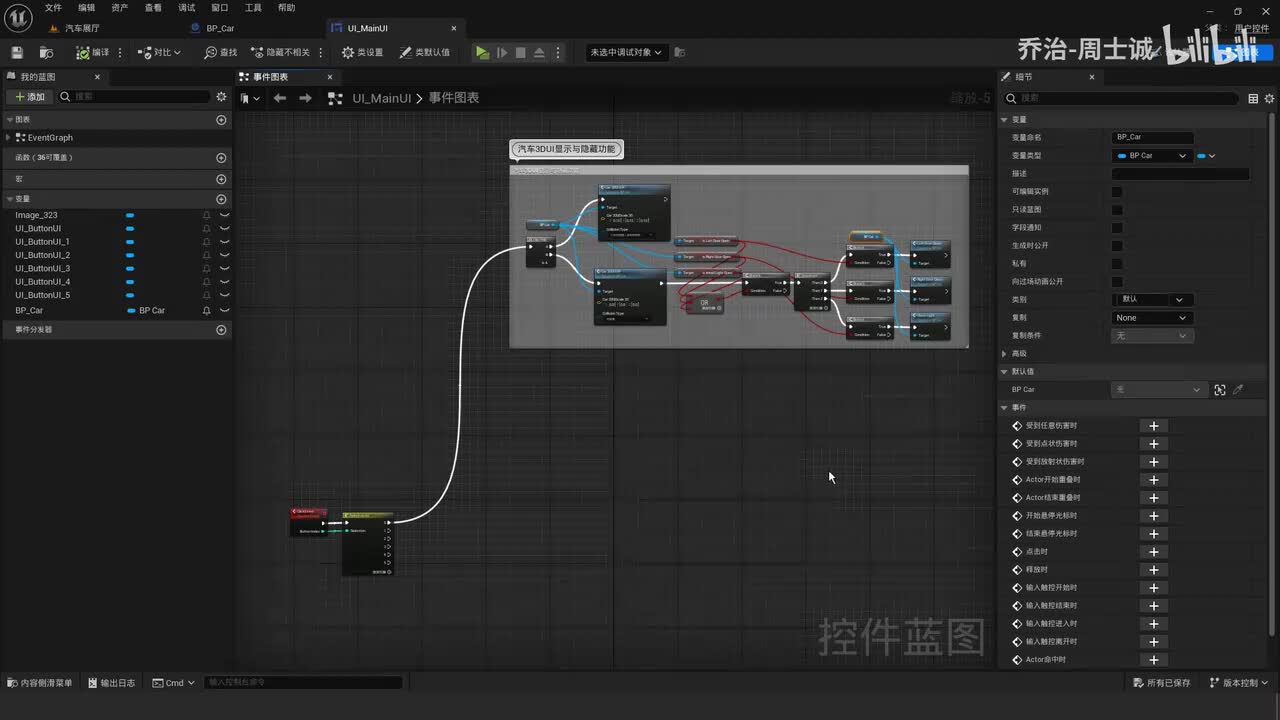Click the Details panel search field
This screenshot has height=720, width=1280.
[x=1122, y=98]
